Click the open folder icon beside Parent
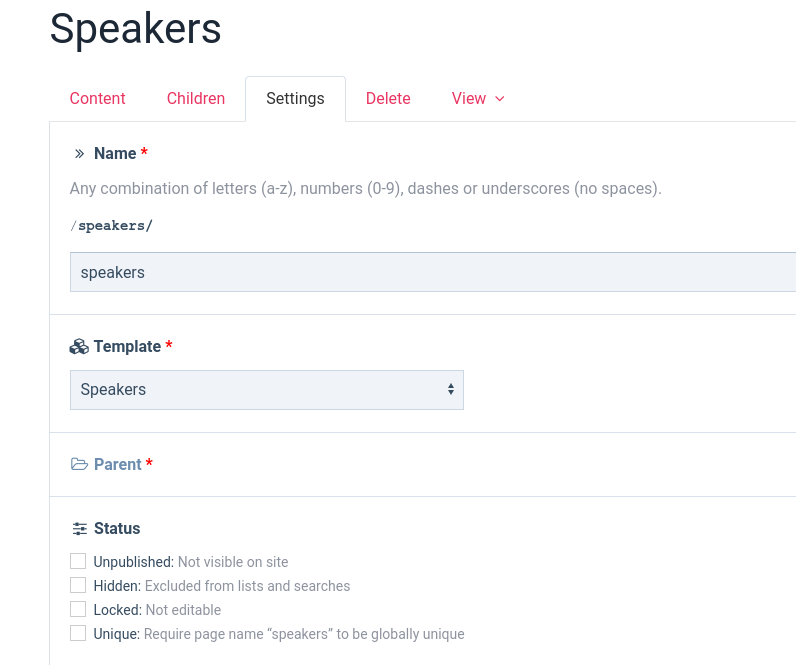 tap(79, 465)
